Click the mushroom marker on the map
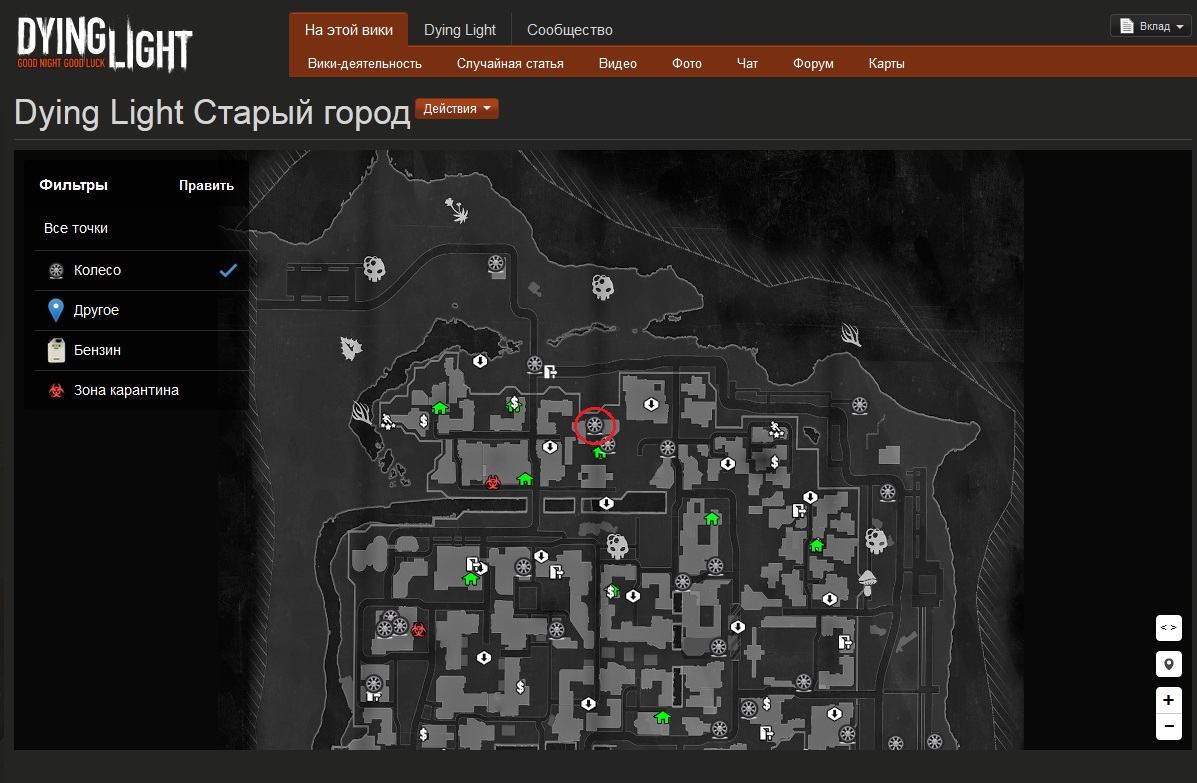1197x783 pixels. 867,581
